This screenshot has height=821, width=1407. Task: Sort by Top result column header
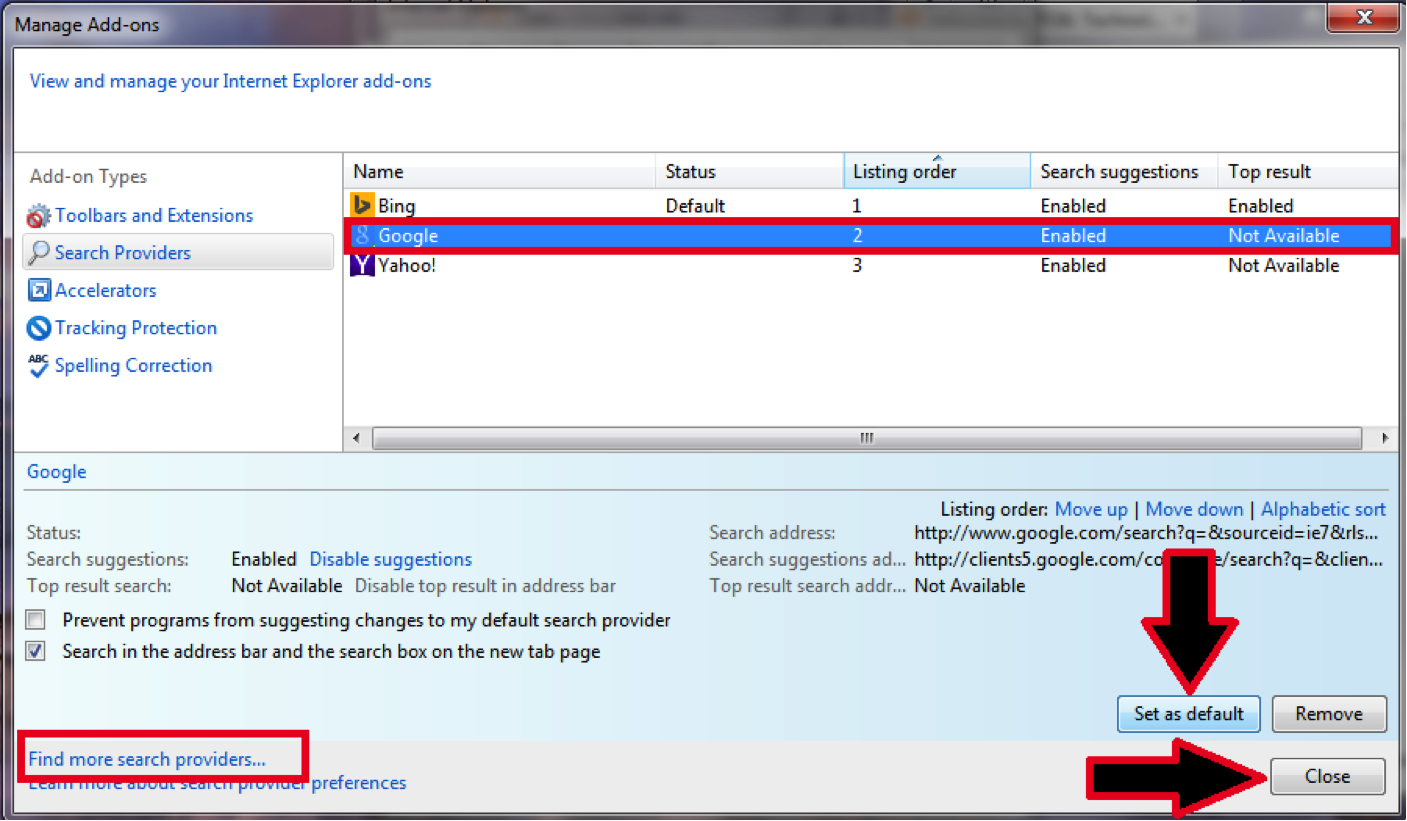click(1308, 171)
